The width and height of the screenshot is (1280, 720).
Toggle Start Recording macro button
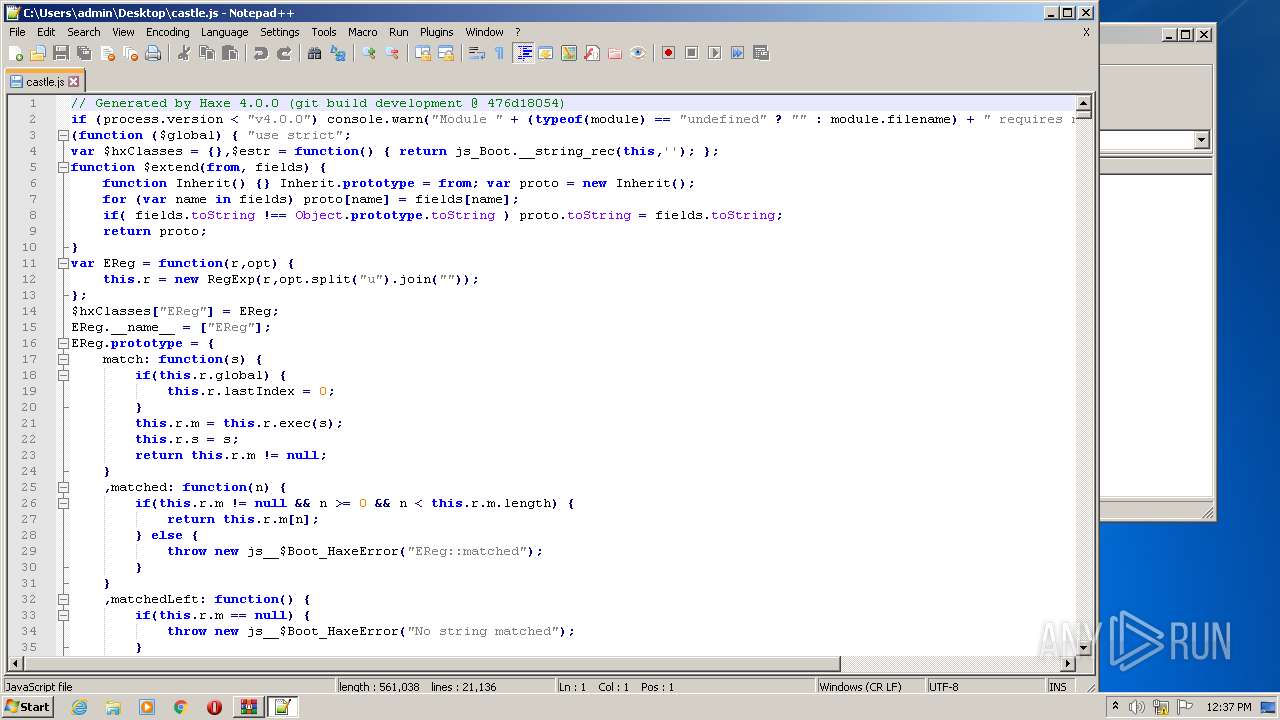pos(668,53)
